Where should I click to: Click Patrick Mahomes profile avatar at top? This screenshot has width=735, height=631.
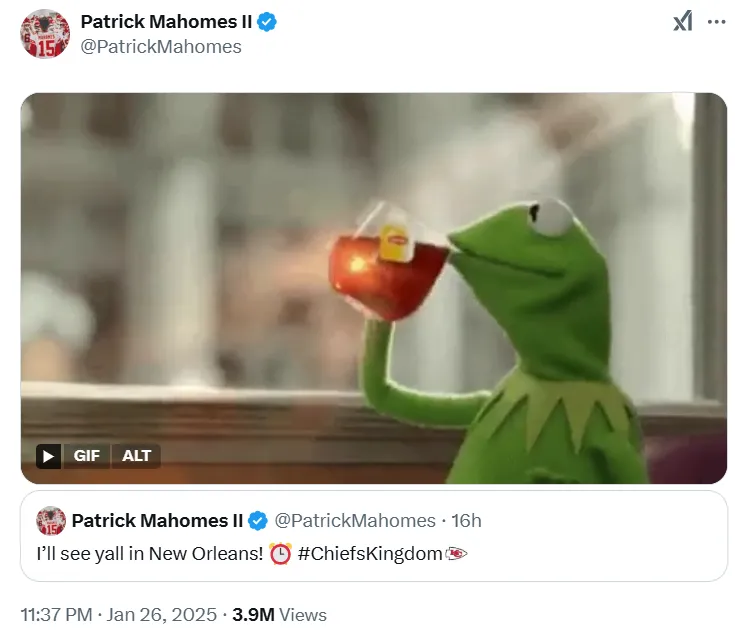(x=45, y=34)
